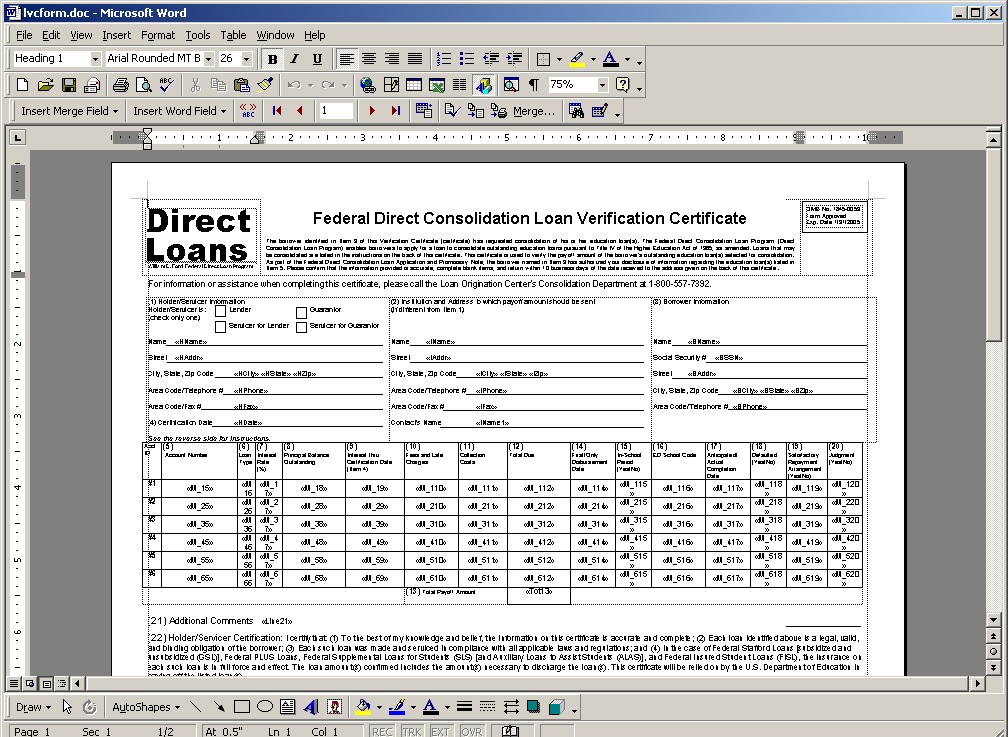Open the Edit menu
1008x737 pixels.
tap(51, 35)
